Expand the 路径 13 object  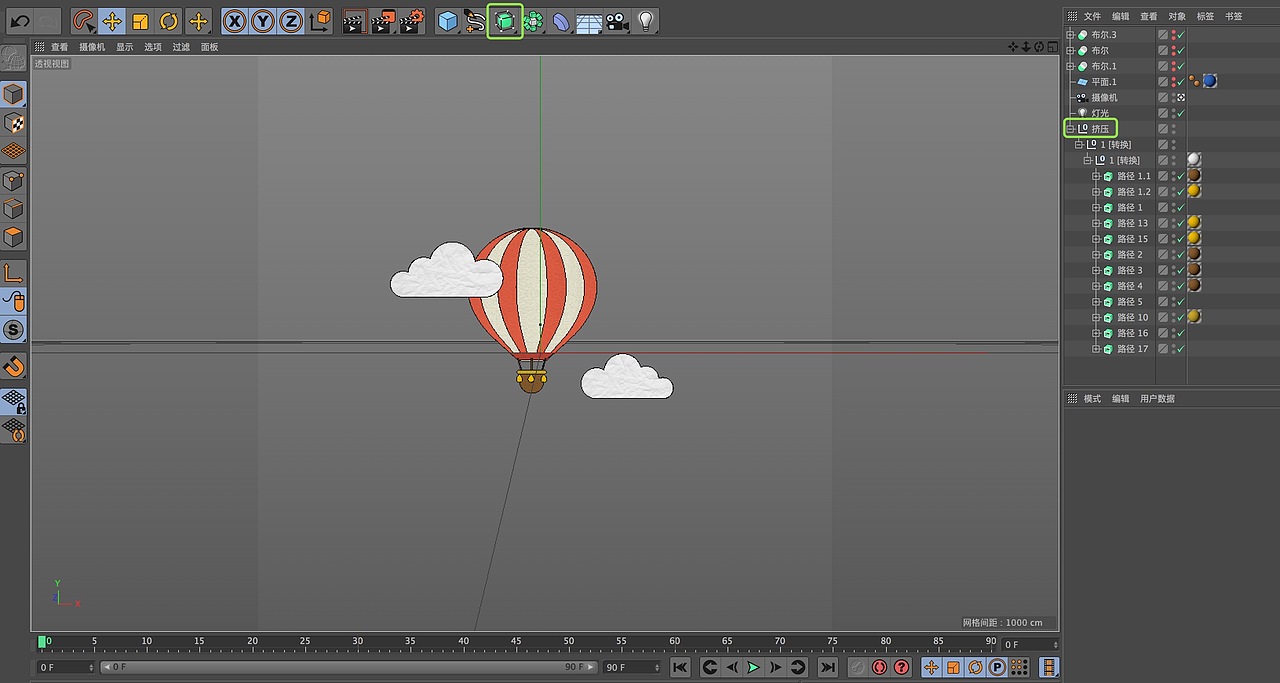(x=1096, y=223)
